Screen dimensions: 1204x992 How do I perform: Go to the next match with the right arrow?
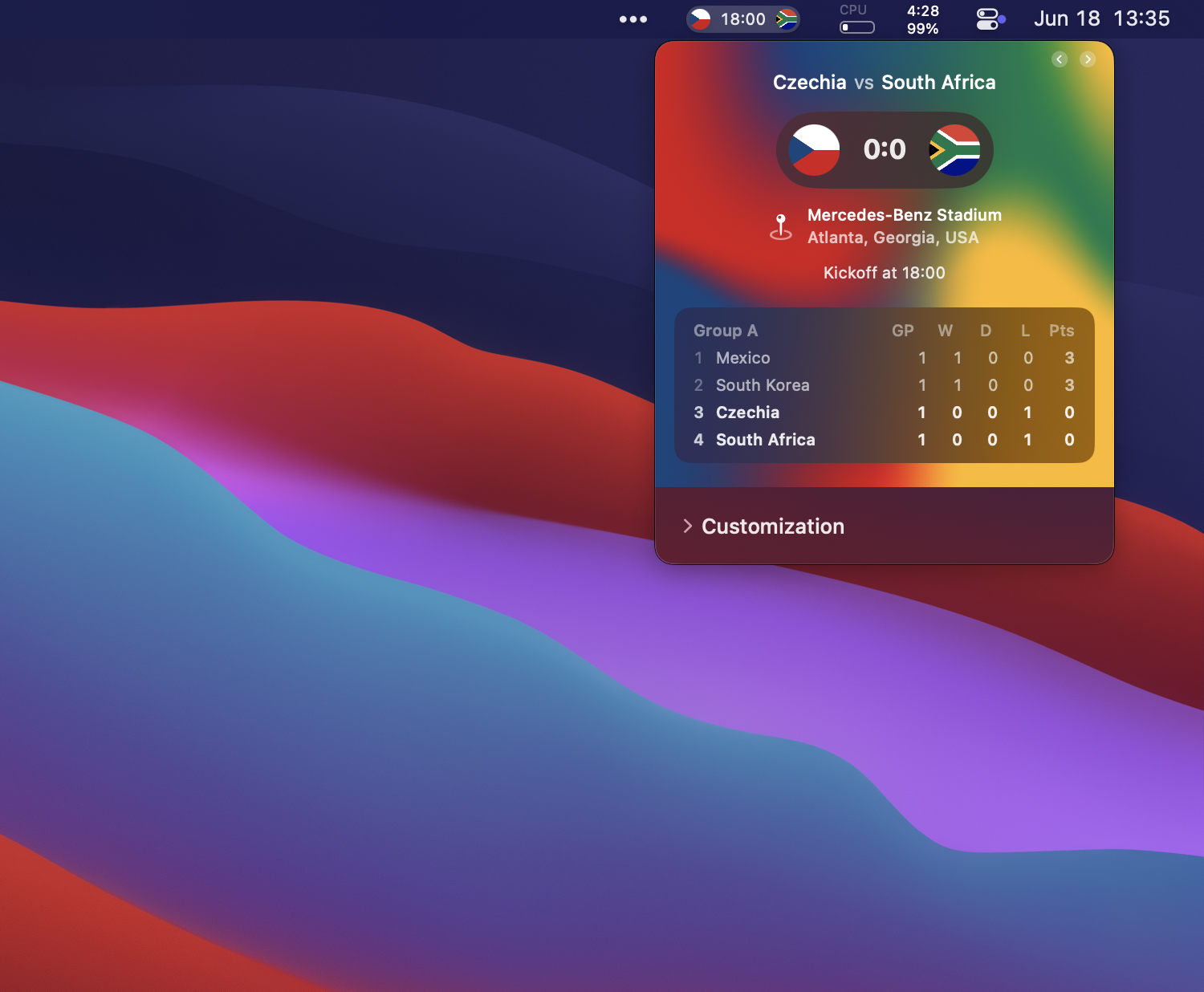tap(1088, 59)
